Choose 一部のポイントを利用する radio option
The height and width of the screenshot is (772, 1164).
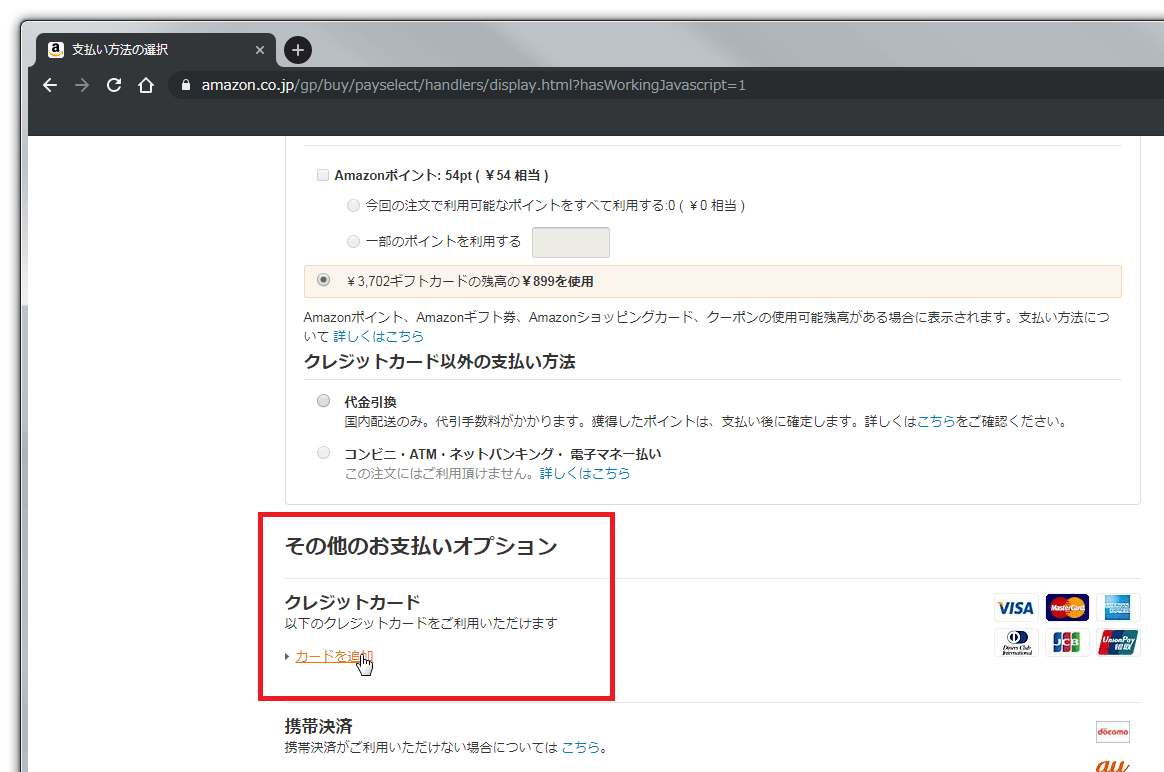click(x=352, y=241)
